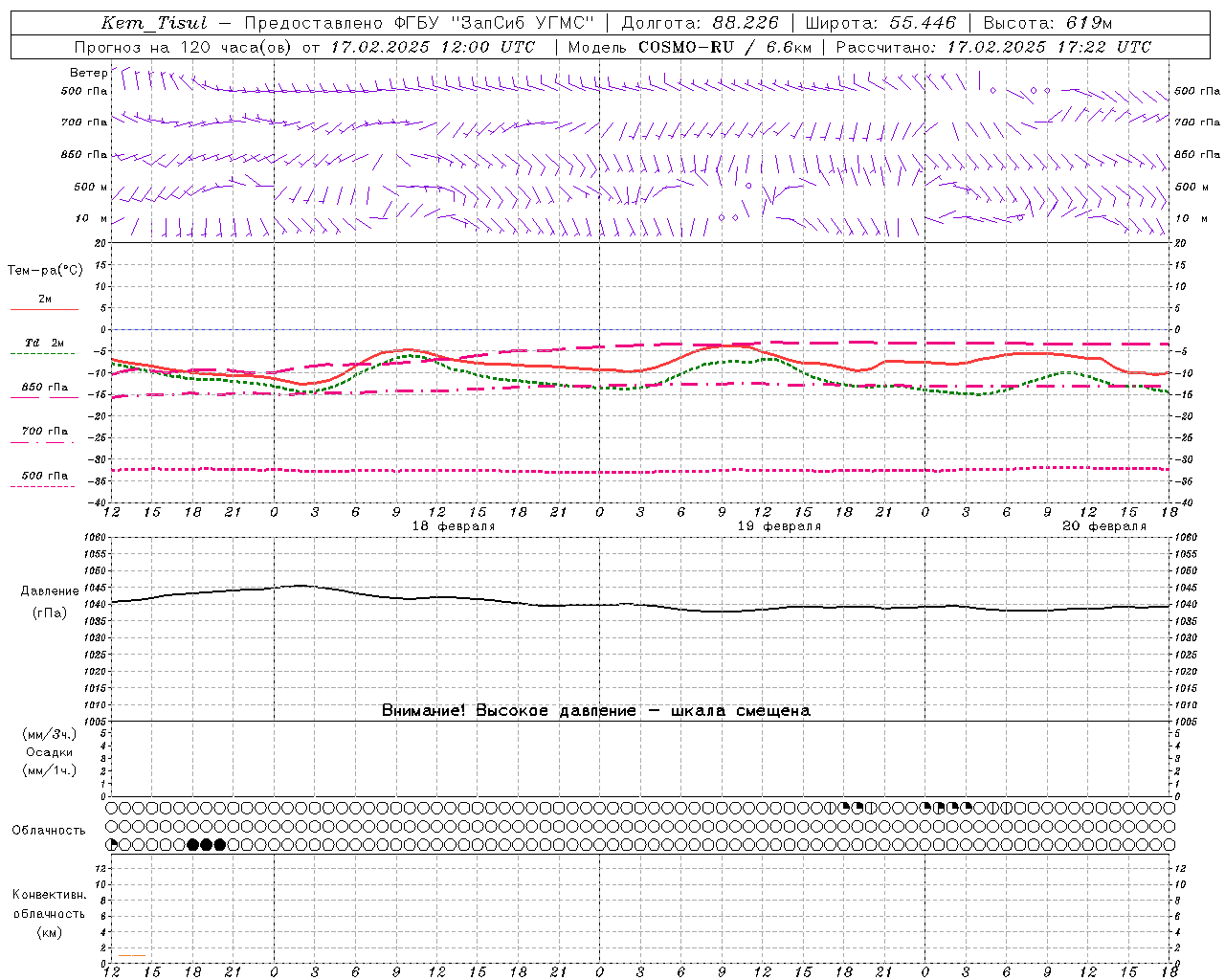1225x980 pixels.
Task: Click the 19 февраля date label
Action: 779,526
